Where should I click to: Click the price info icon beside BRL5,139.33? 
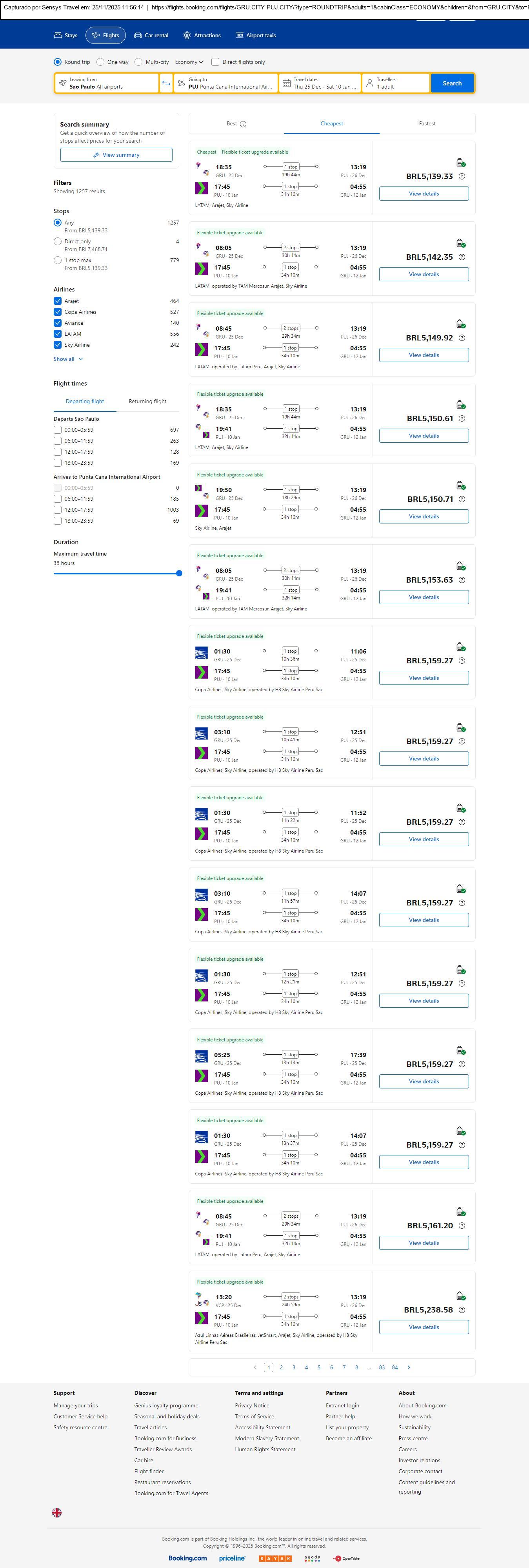pyautogui.click(x=461, y=177)
